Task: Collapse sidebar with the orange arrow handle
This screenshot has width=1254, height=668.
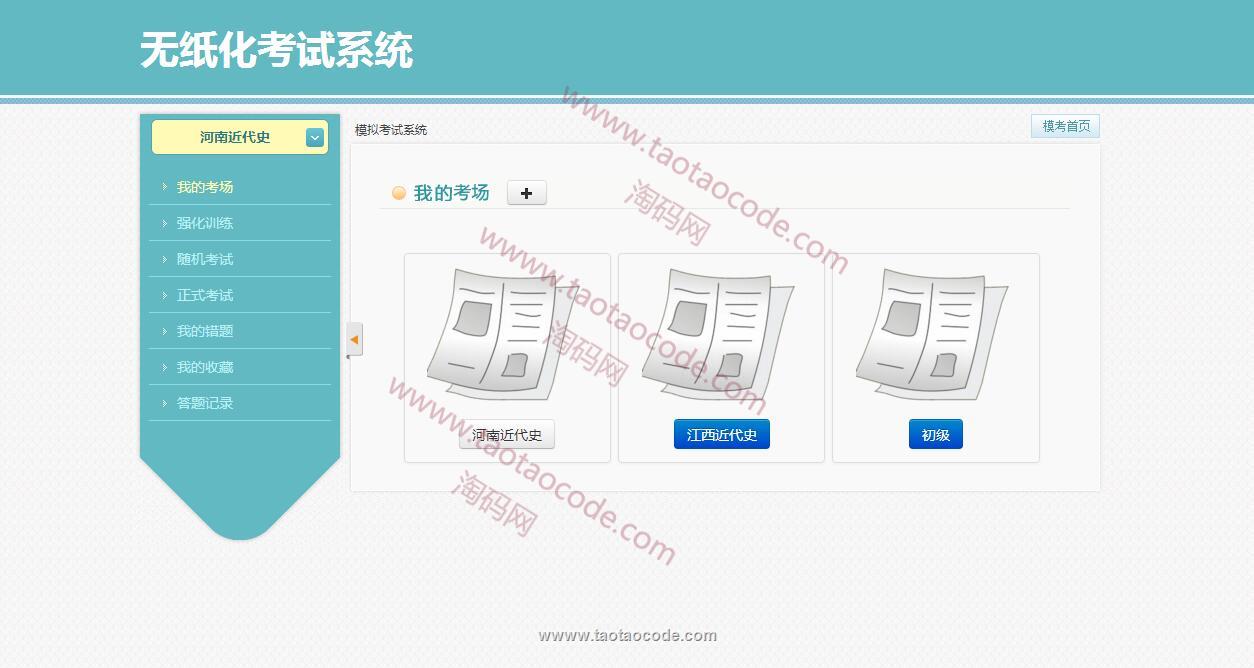Action: pos(354,340)
